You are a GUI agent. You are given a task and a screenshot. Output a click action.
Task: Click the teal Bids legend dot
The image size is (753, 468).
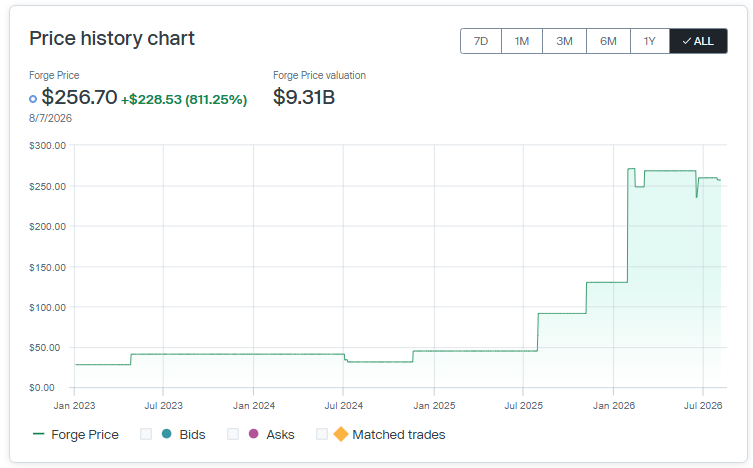click(167, 434)
